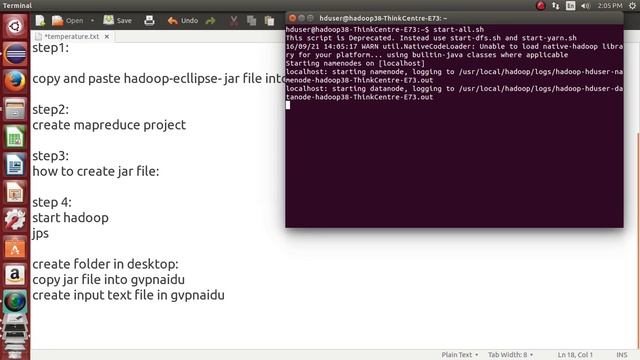Change the Tab Width: 8 dropdown
The image size is (640, 360).
[511, 355]
